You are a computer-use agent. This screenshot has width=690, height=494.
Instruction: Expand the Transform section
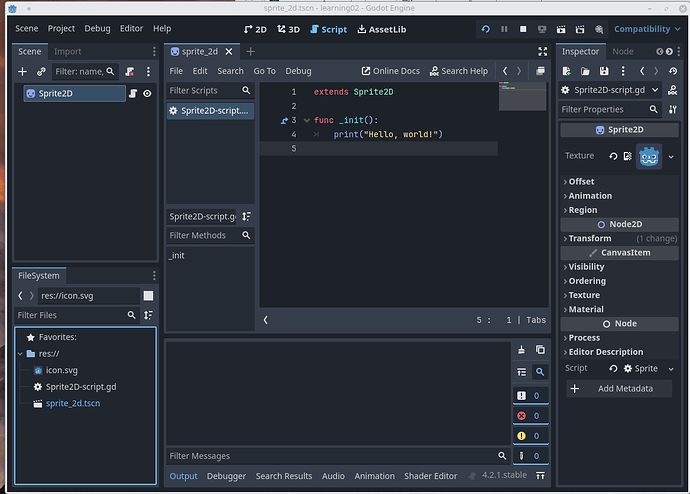coord(619,238)
